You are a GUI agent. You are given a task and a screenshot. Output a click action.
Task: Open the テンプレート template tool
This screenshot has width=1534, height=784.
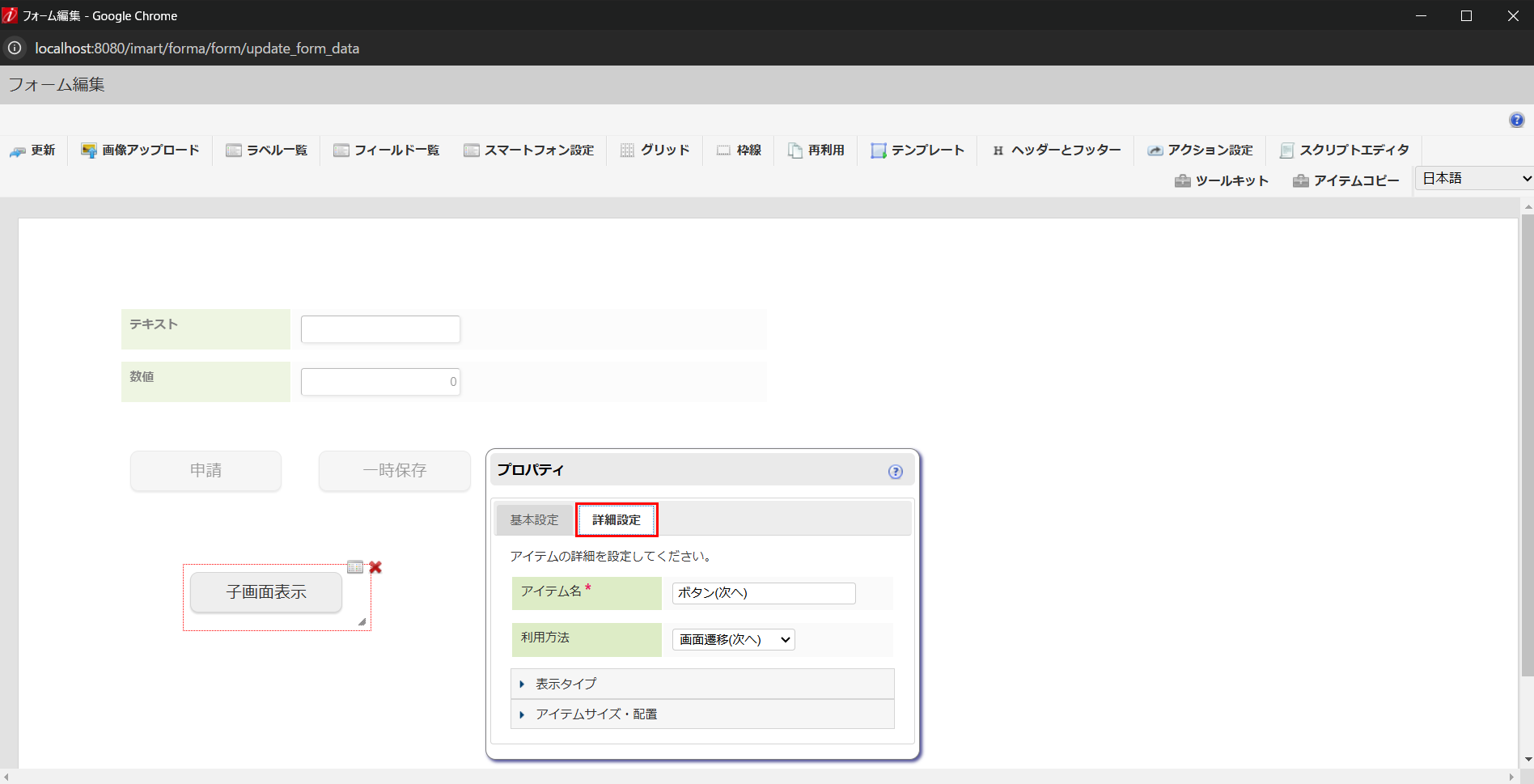tap(917, 150)
